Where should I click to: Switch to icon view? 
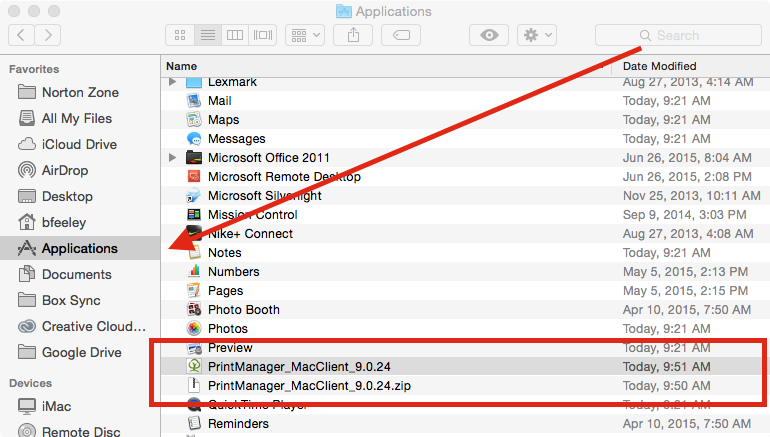[x=180, y=35]
